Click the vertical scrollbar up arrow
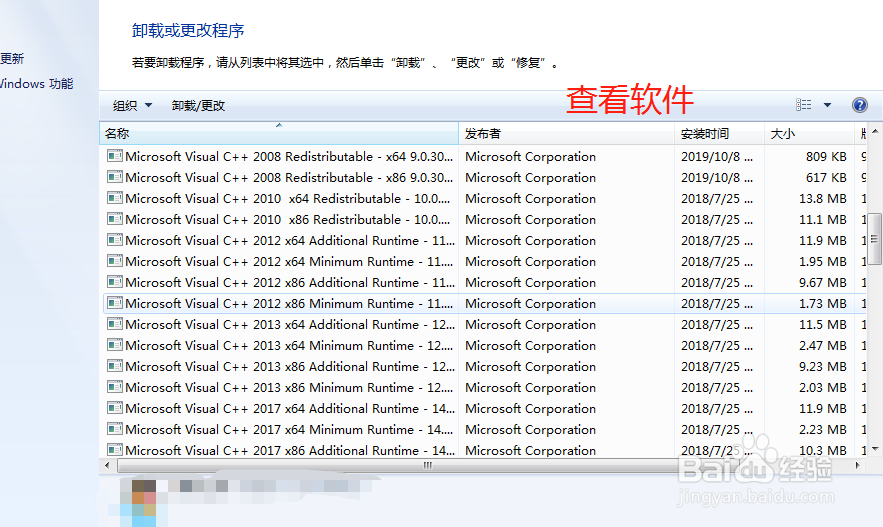This screenshot has width=883, height=527. 875,131
